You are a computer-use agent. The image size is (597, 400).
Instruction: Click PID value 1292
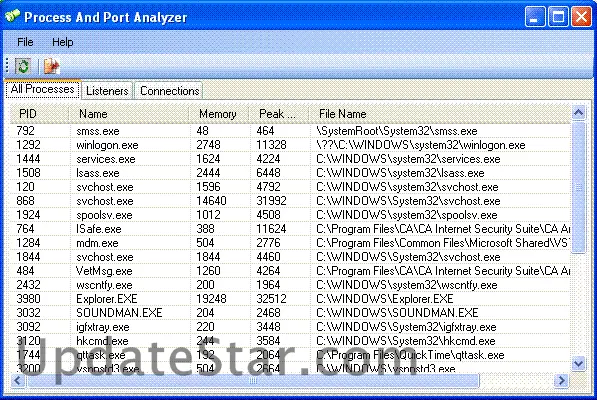point(28,145)
